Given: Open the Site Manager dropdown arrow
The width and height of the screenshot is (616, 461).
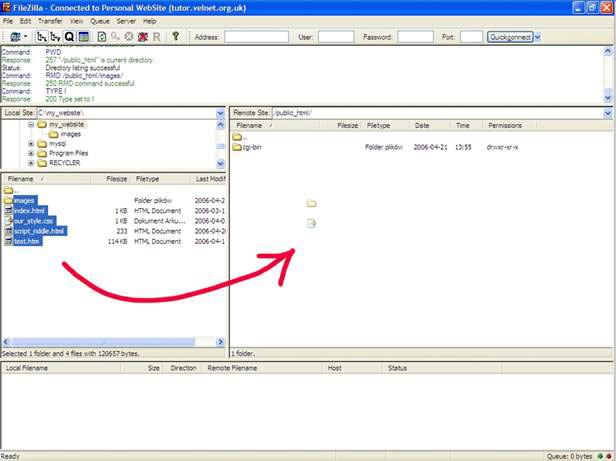Looking at the screenshot, I should tap(26, 37).
